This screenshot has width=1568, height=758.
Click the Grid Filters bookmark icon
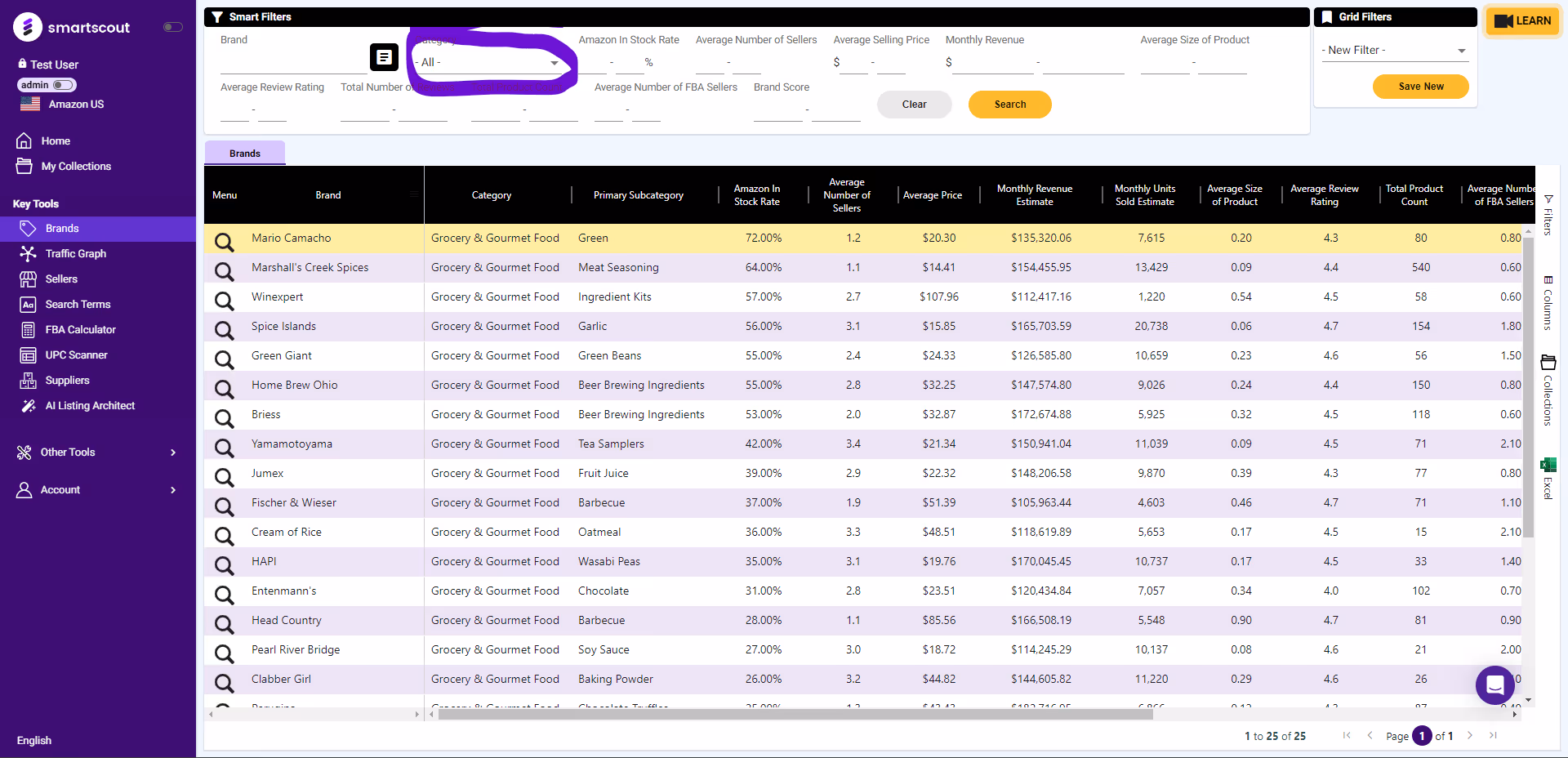[x=1327, y=17]
